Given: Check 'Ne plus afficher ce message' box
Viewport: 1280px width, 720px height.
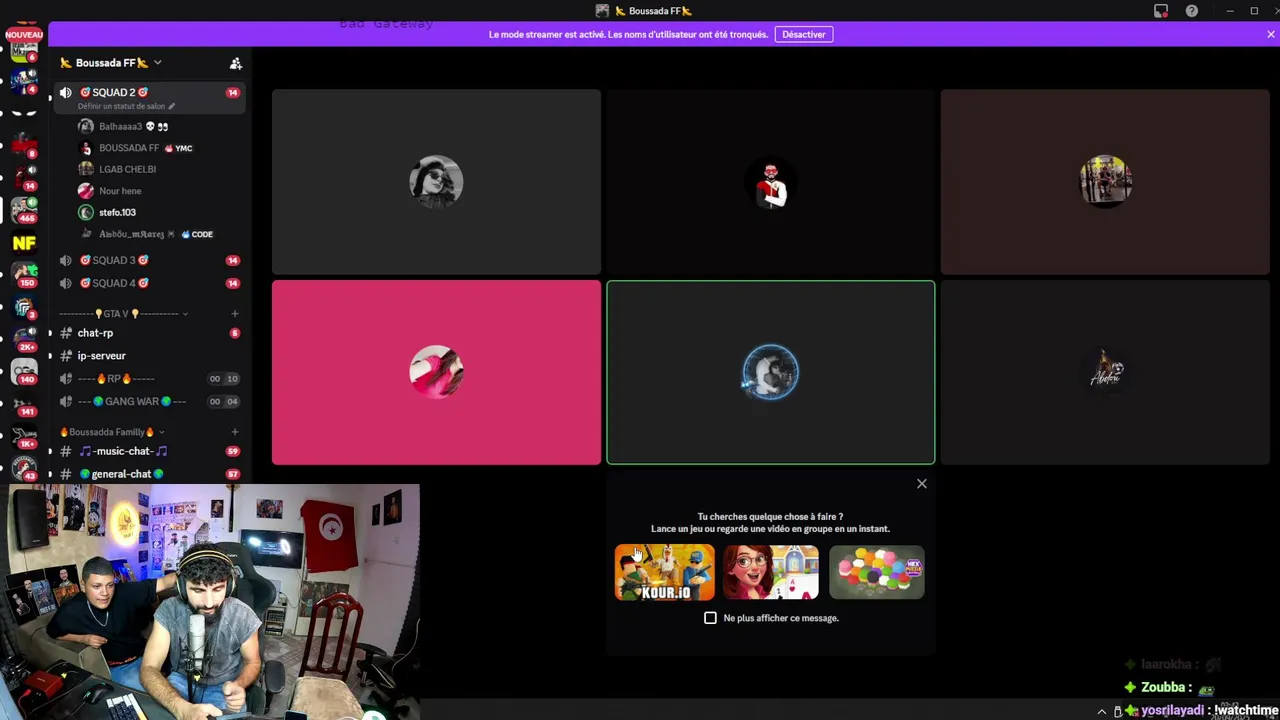Looking at the screenshot, I should (x=711, y=618).
